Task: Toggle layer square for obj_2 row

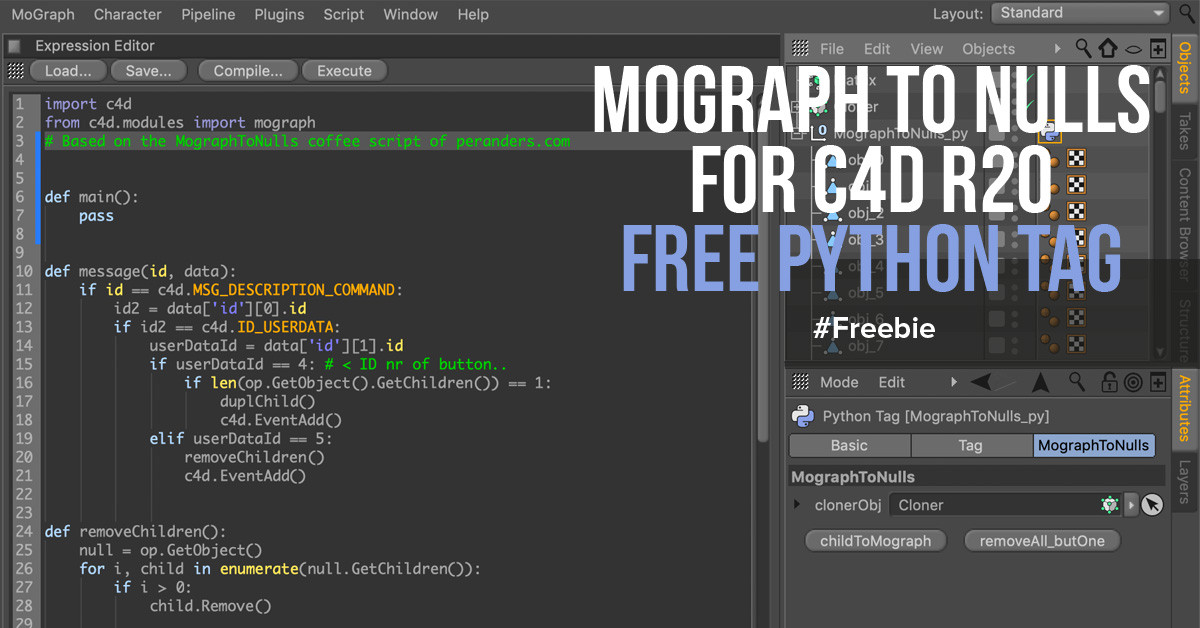Action: click(996, 212)
